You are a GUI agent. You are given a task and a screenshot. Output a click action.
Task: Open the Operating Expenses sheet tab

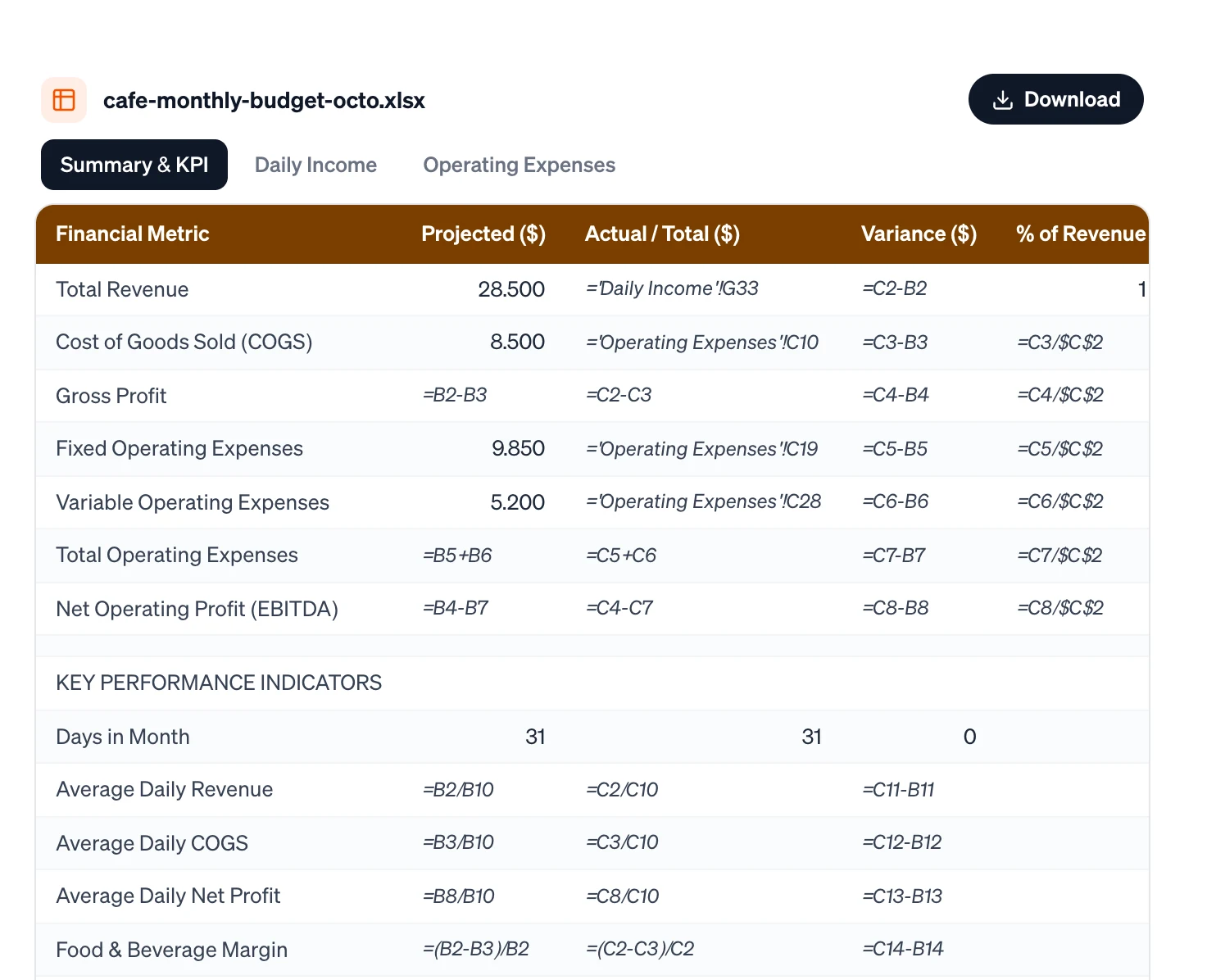[519, 165]
